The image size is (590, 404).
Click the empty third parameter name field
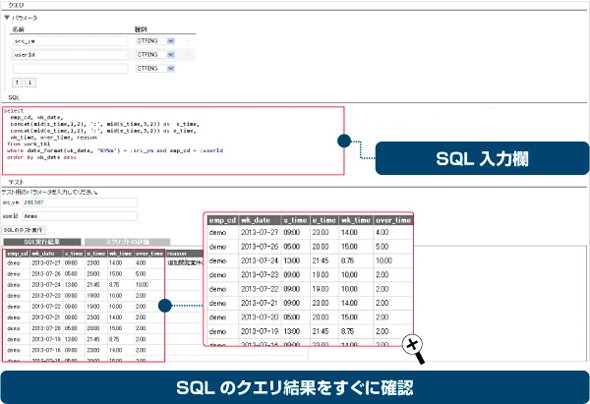(x=71, y=68)
